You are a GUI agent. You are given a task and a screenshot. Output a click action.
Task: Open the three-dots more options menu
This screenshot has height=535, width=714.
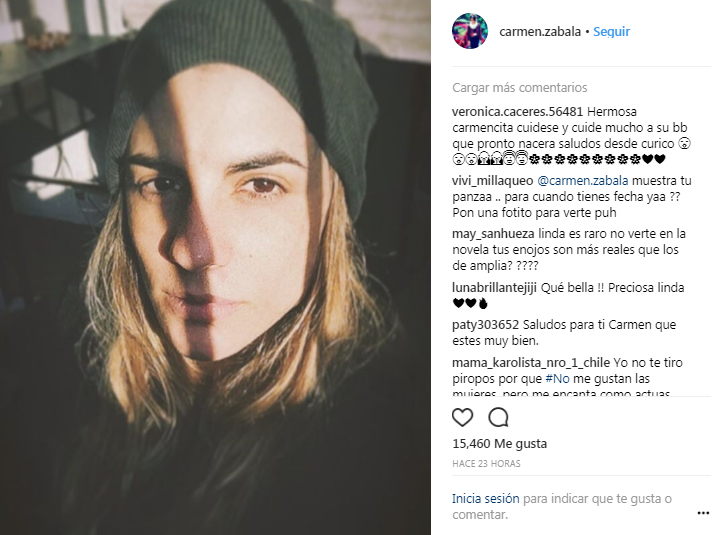coord(703,514)
